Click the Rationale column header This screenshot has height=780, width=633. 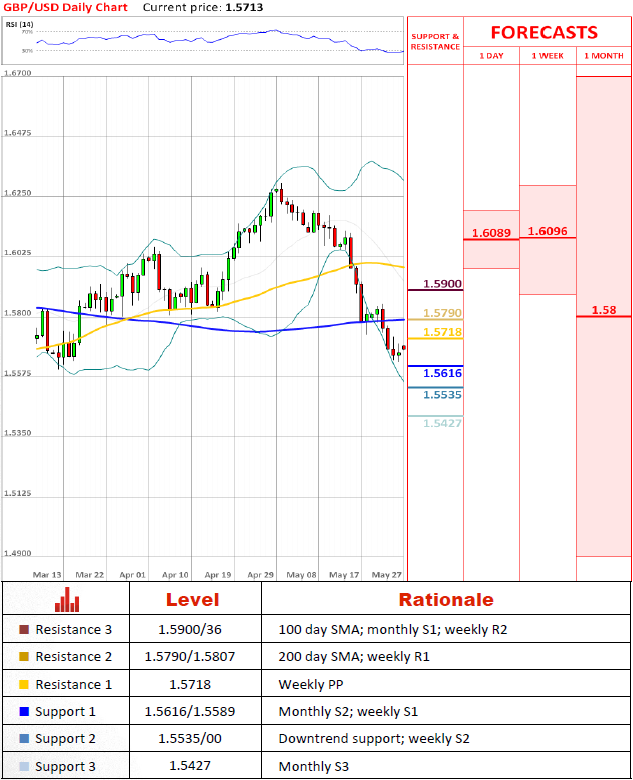446,599
